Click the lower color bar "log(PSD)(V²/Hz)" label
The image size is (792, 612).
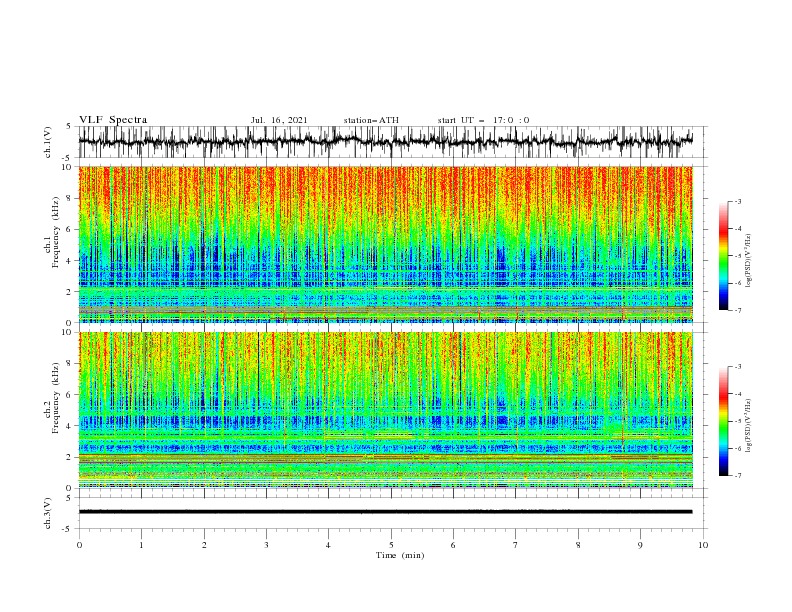(748, 426)
